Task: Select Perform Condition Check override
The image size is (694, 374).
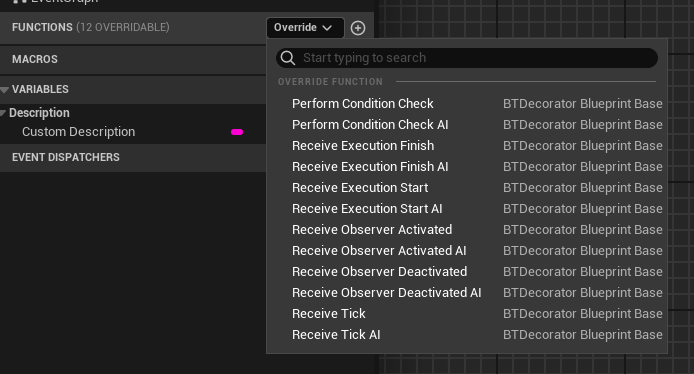Action: (467, 104)
